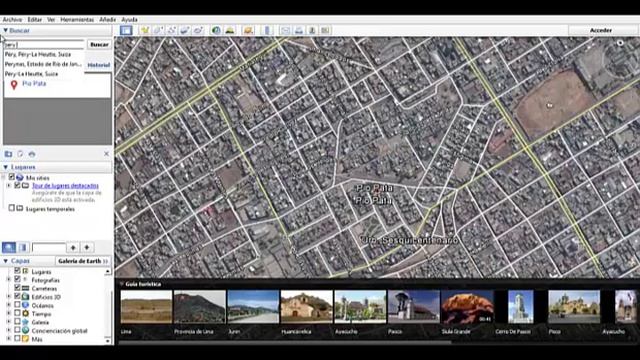Click the print icon below the search results
Screen dimensions: 640x360
tap(32, 154)
